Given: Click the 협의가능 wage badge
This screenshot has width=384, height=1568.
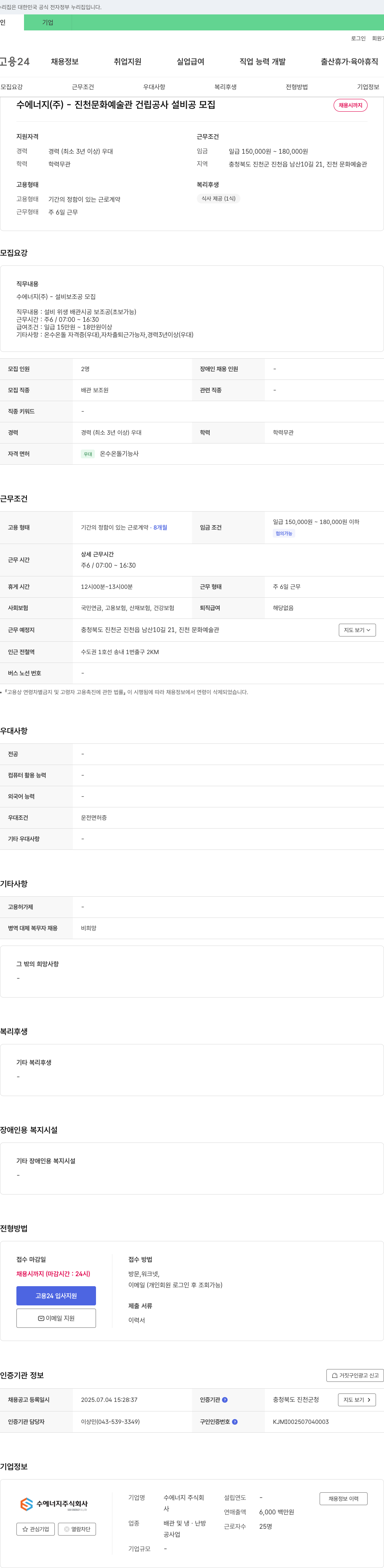Looking at the screenshot, I should pyautogui.click(x=284, y=533).
